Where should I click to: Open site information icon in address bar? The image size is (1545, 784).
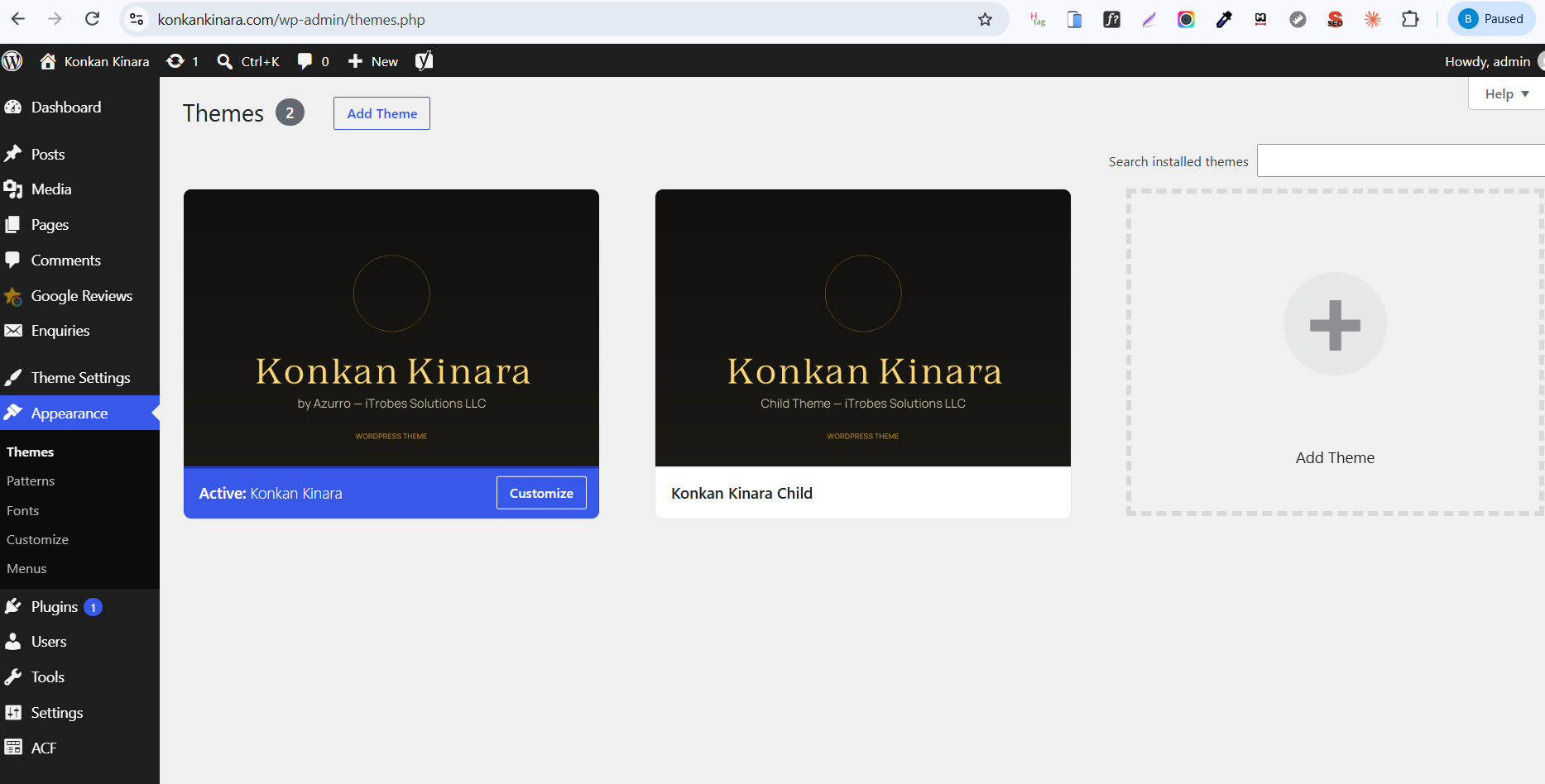click(x=137, y=19)
